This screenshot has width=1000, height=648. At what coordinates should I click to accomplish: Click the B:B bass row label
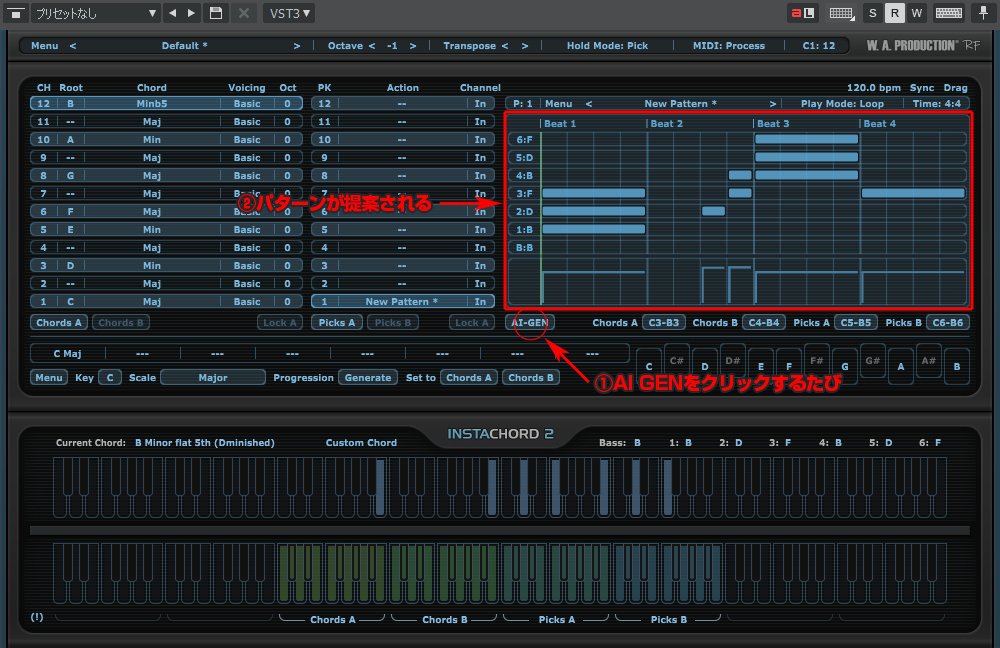click(x=524, y=247)
